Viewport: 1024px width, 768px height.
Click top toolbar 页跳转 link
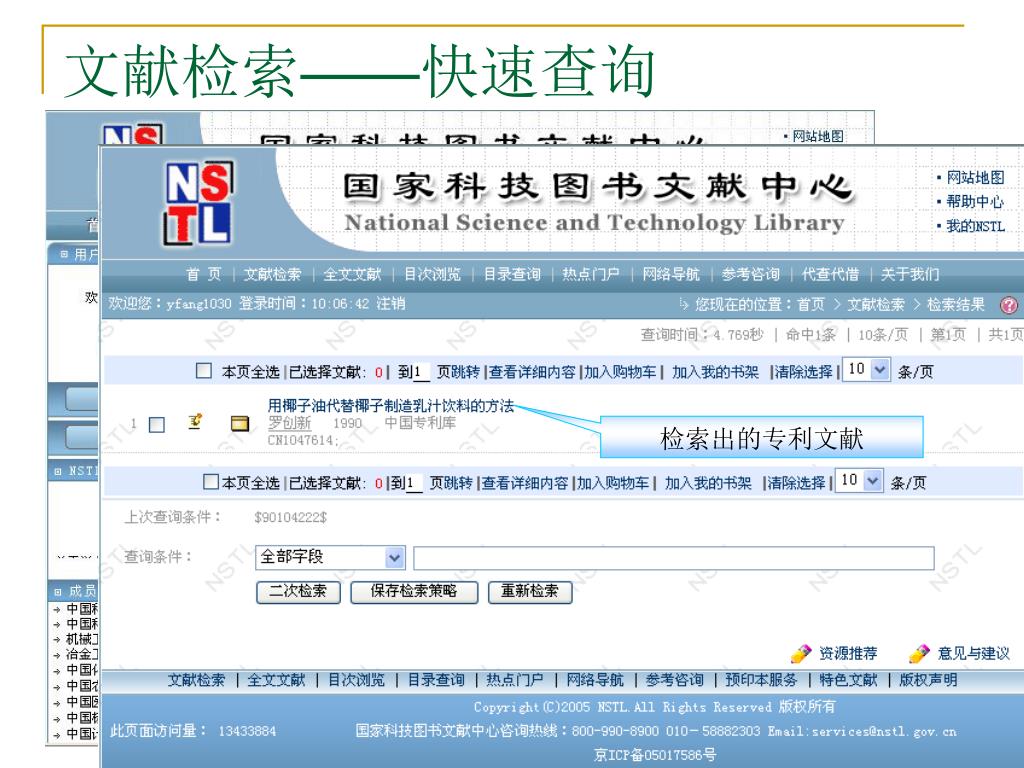point(458,372)
